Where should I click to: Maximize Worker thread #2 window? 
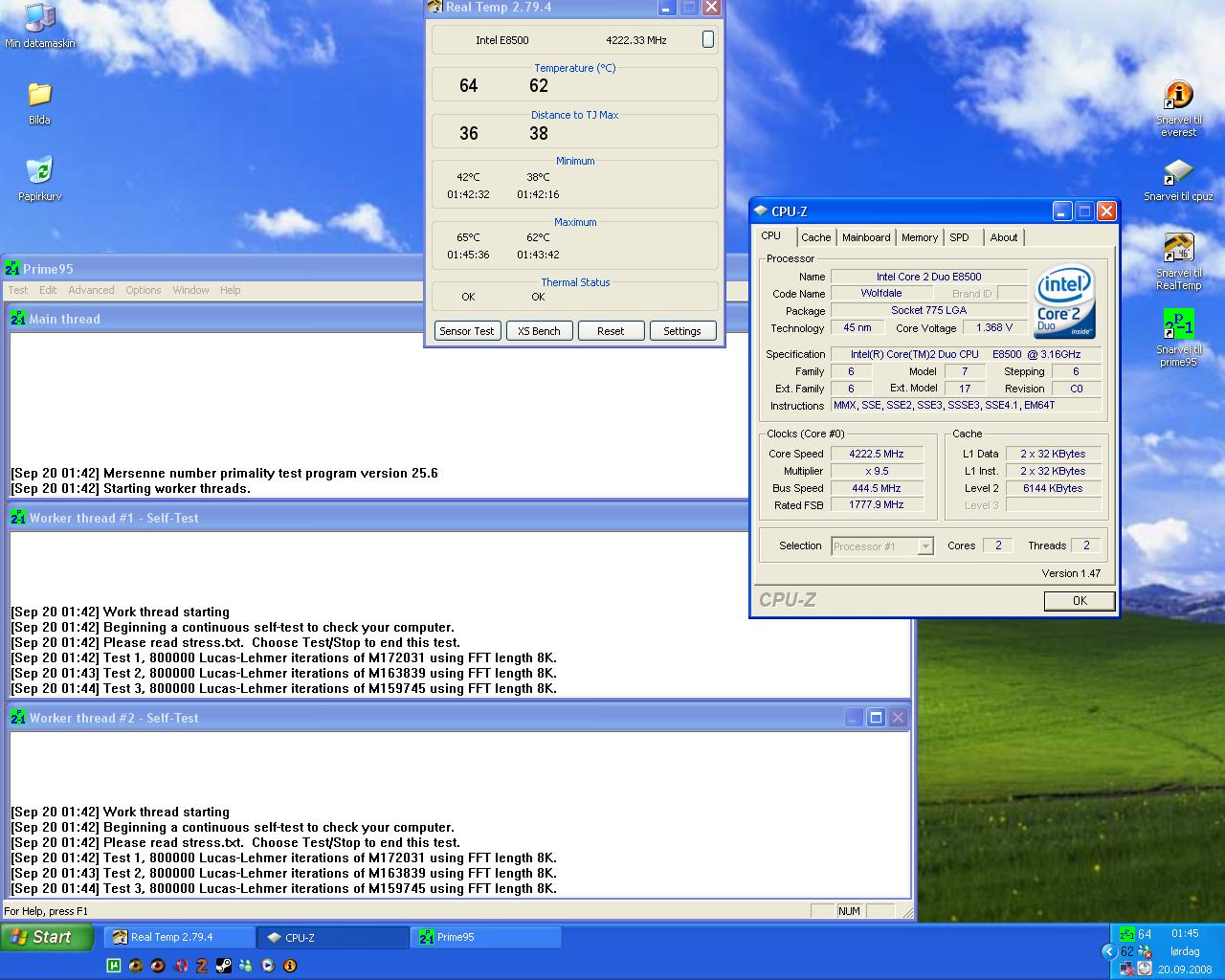click(x=876, y=718)
